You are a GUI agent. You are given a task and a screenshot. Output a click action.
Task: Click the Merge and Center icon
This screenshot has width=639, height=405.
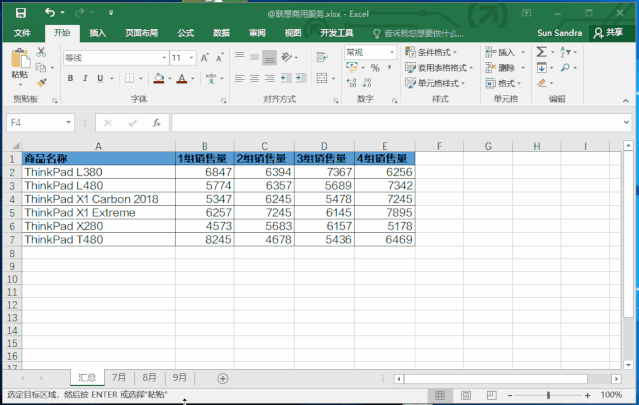(x=322, y=78)
